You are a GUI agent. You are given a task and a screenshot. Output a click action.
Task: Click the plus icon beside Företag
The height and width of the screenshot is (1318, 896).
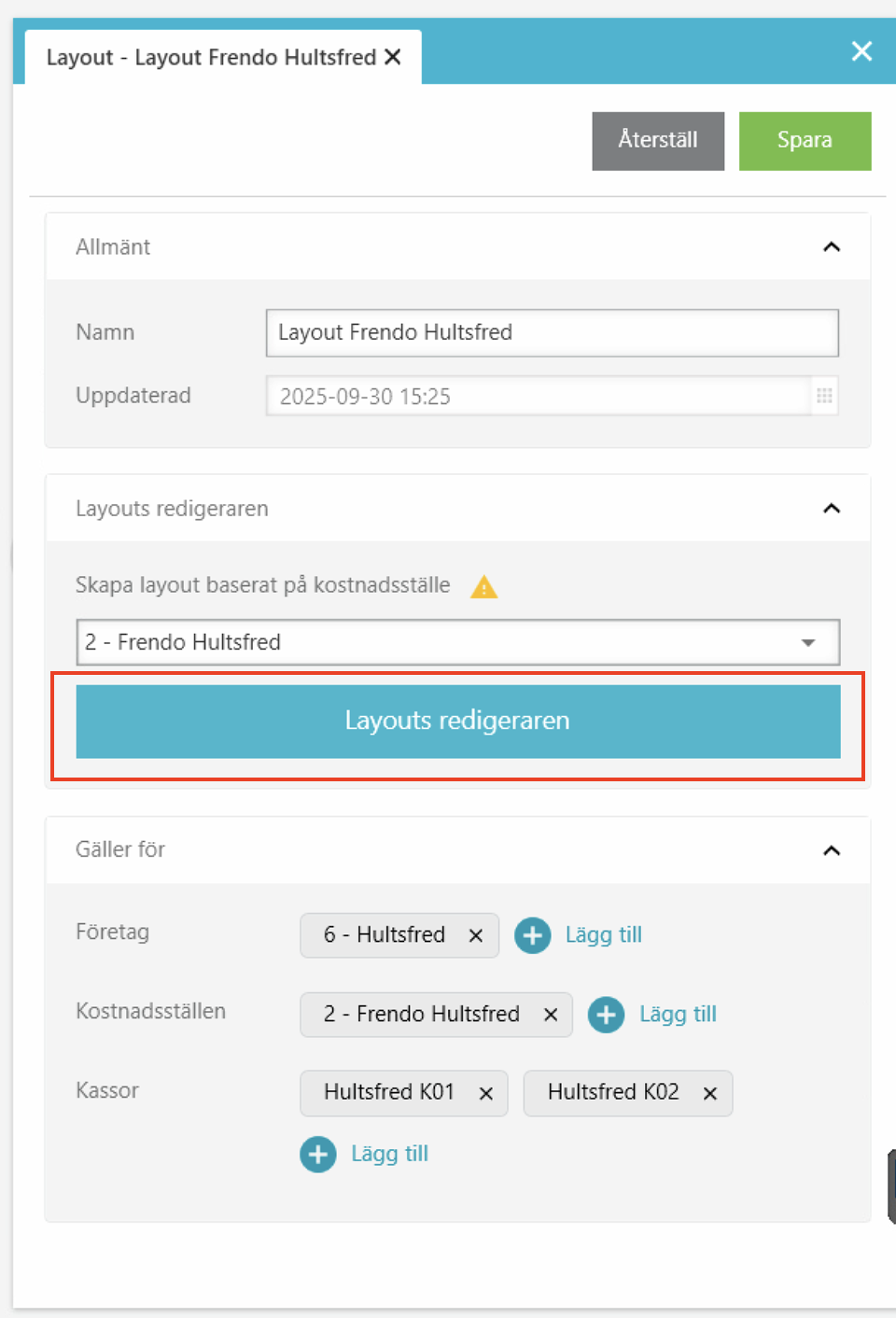(533, 935)
